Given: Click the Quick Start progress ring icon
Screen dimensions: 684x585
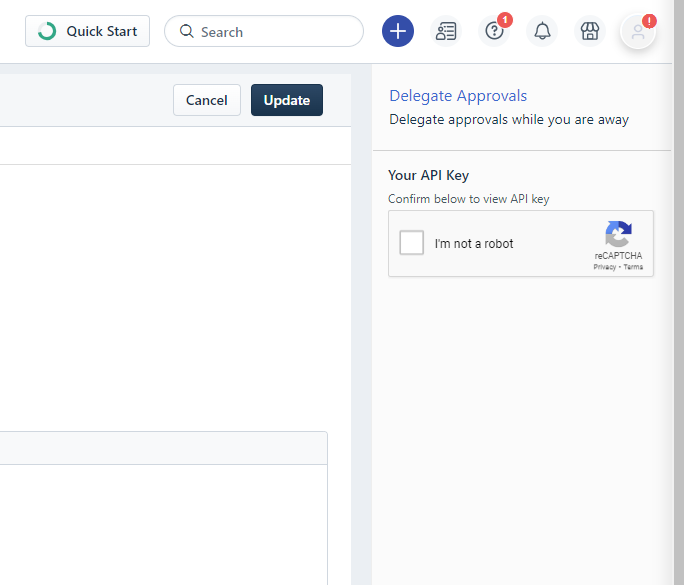Looking at the screenshot, I should (x=47, y=31).
